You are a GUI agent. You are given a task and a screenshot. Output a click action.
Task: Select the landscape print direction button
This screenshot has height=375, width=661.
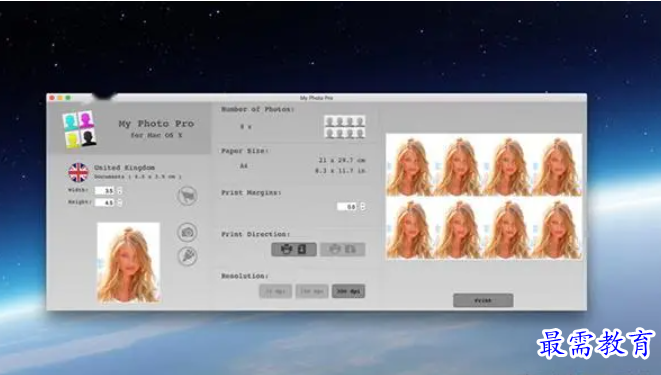[x=342, y=249]
